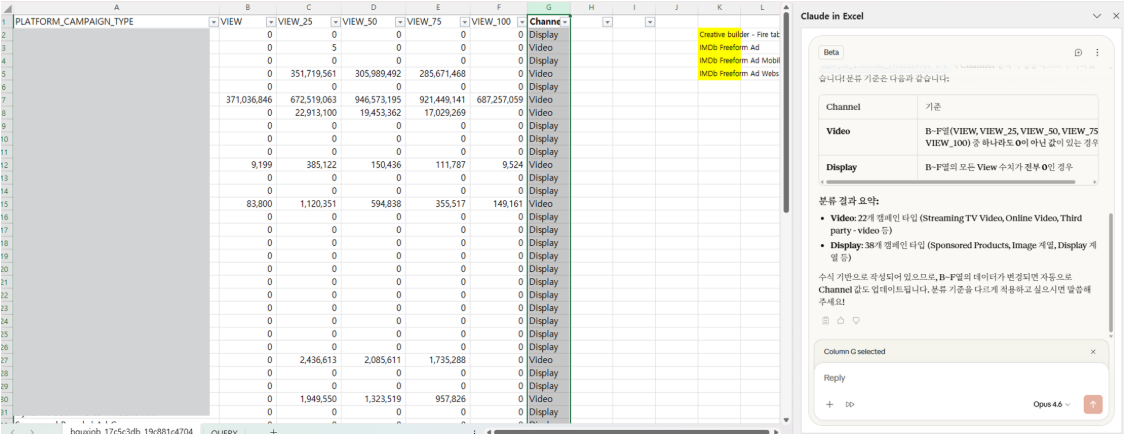Open the VIEW_50 column filter dropdown
The height and width of the screenshot is (435, 1126).
click(x=399, y=22)
